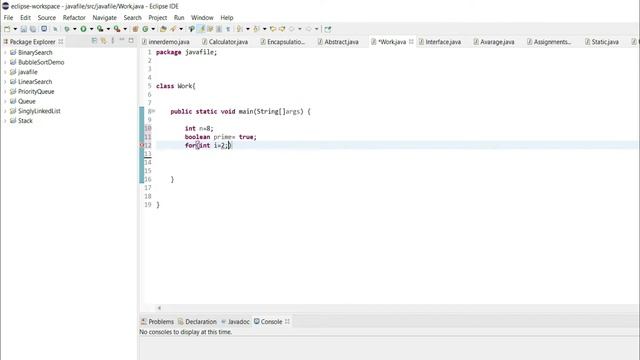Toggle Mark Occurrences highlighted toolbar icon
Image resolution: width=640 pixels, height=360 pixels.
tap(201, 29)
